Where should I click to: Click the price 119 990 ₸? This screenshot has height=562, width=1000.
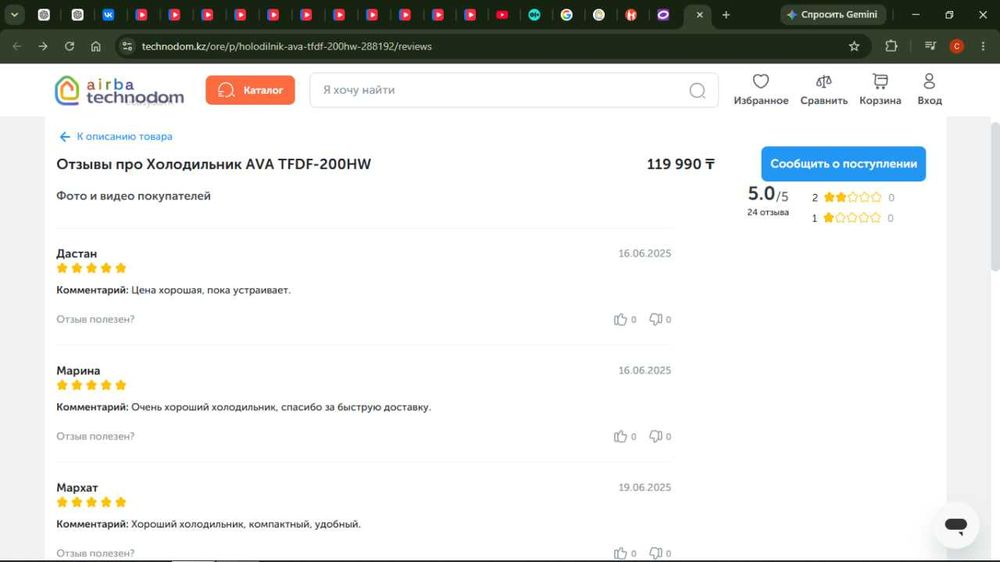(x=680, y=164)
